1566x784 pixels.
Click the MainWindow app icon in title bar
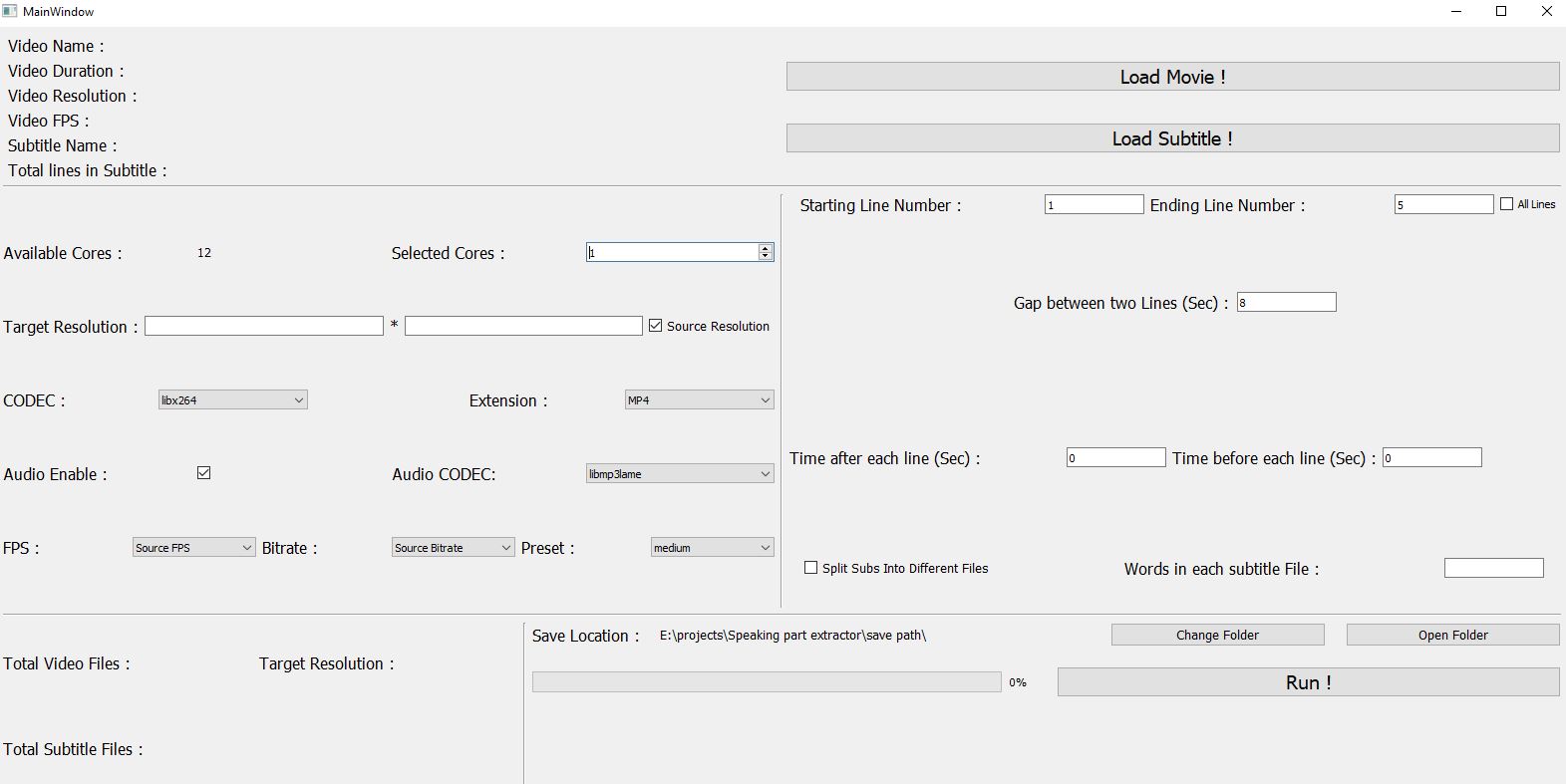10,11
